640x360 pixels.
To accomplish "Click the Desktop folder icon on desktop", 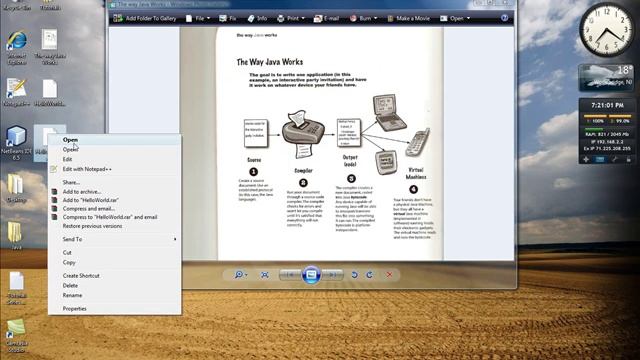I will tap(16, 188).
